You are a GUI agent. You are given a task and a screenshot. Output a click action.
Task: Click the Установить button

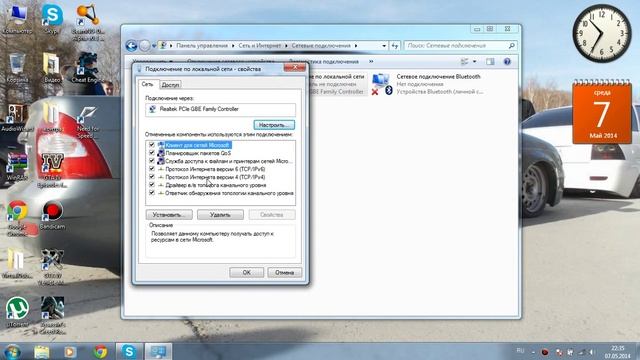click(x=169, y=215)
